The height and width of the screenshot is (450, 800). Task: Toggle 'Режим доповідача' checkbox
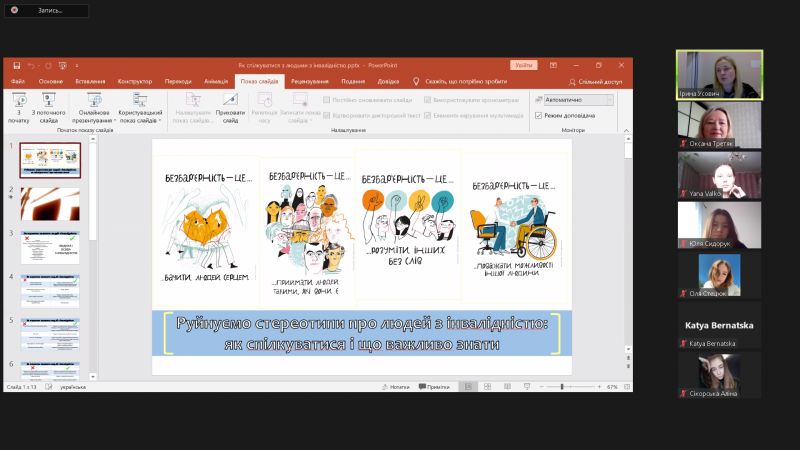[x=540, y=115]
